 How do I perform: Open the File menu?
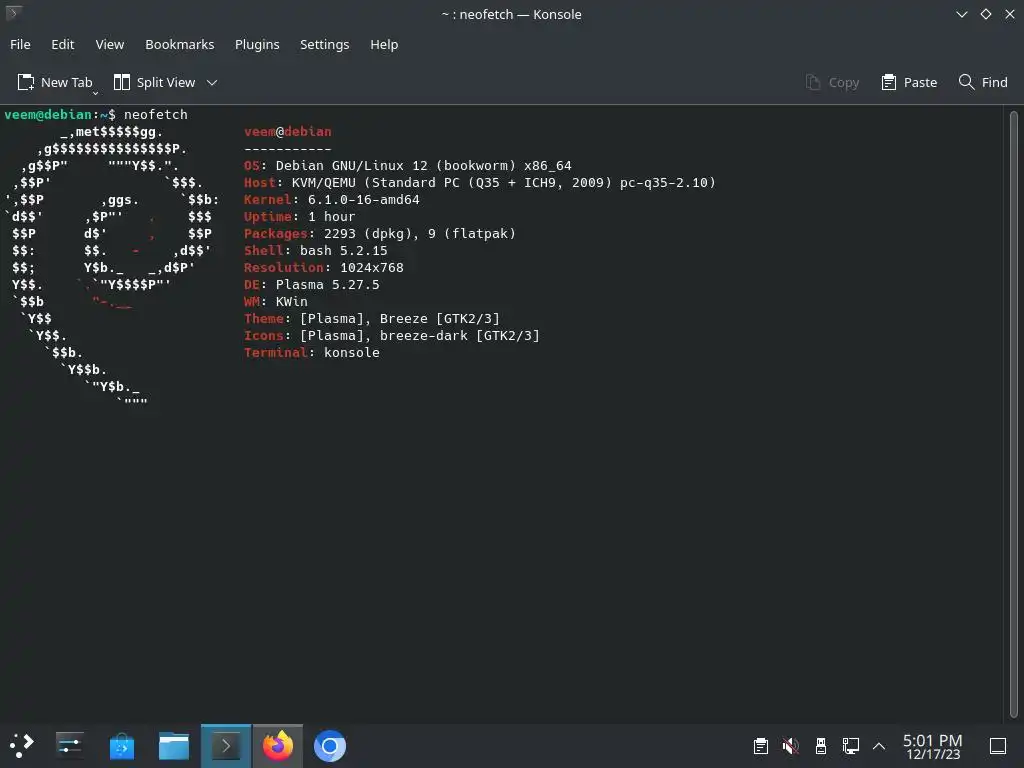click(20, 44)
